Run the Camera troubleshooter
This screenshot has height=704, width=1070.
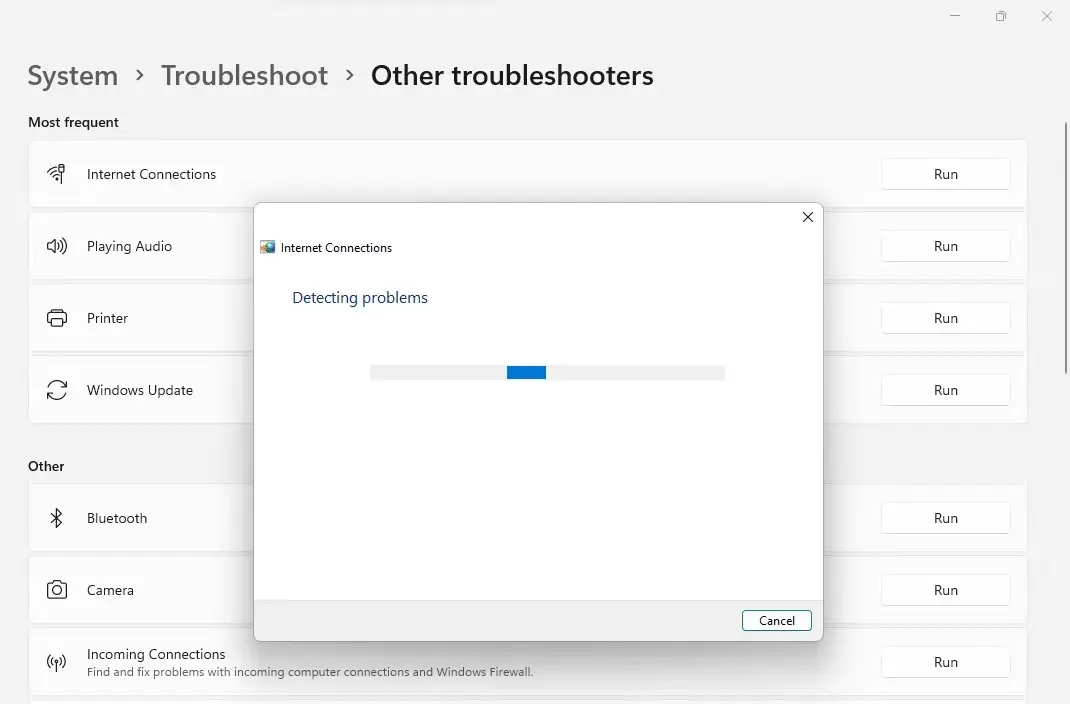pyautogui.click(x=946, y=590)
